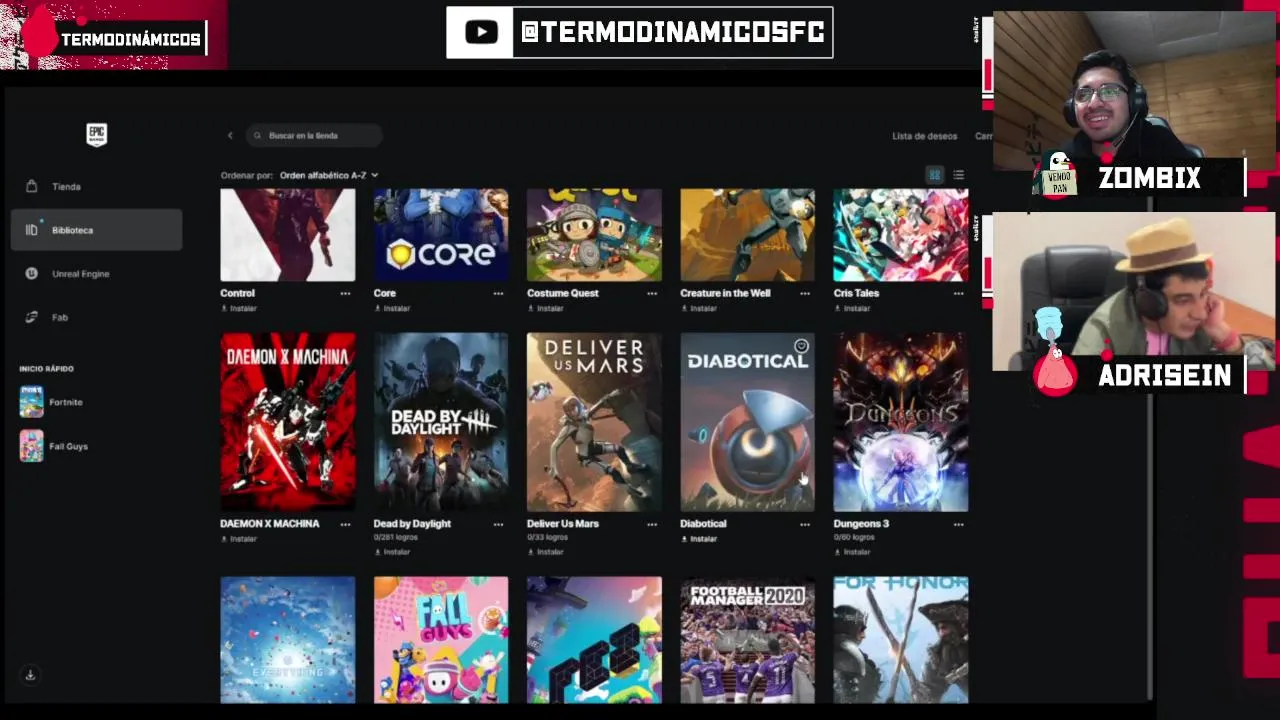Open the DAEMON X MACHINA cover
The height and width of the screenshot is (720, 1280).
click(x=288, y=422)
